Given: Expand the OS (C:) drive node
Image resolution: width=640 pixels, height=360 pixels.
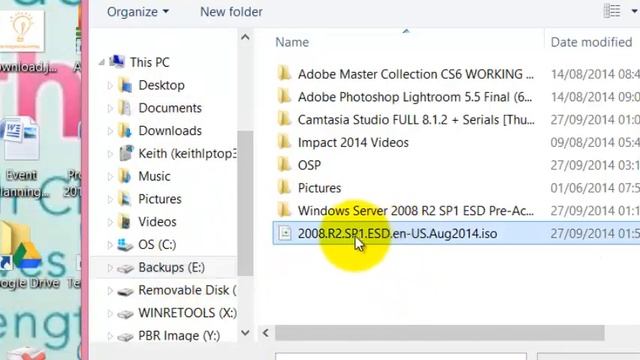Looking at the screenshot, I should [110, 245].
